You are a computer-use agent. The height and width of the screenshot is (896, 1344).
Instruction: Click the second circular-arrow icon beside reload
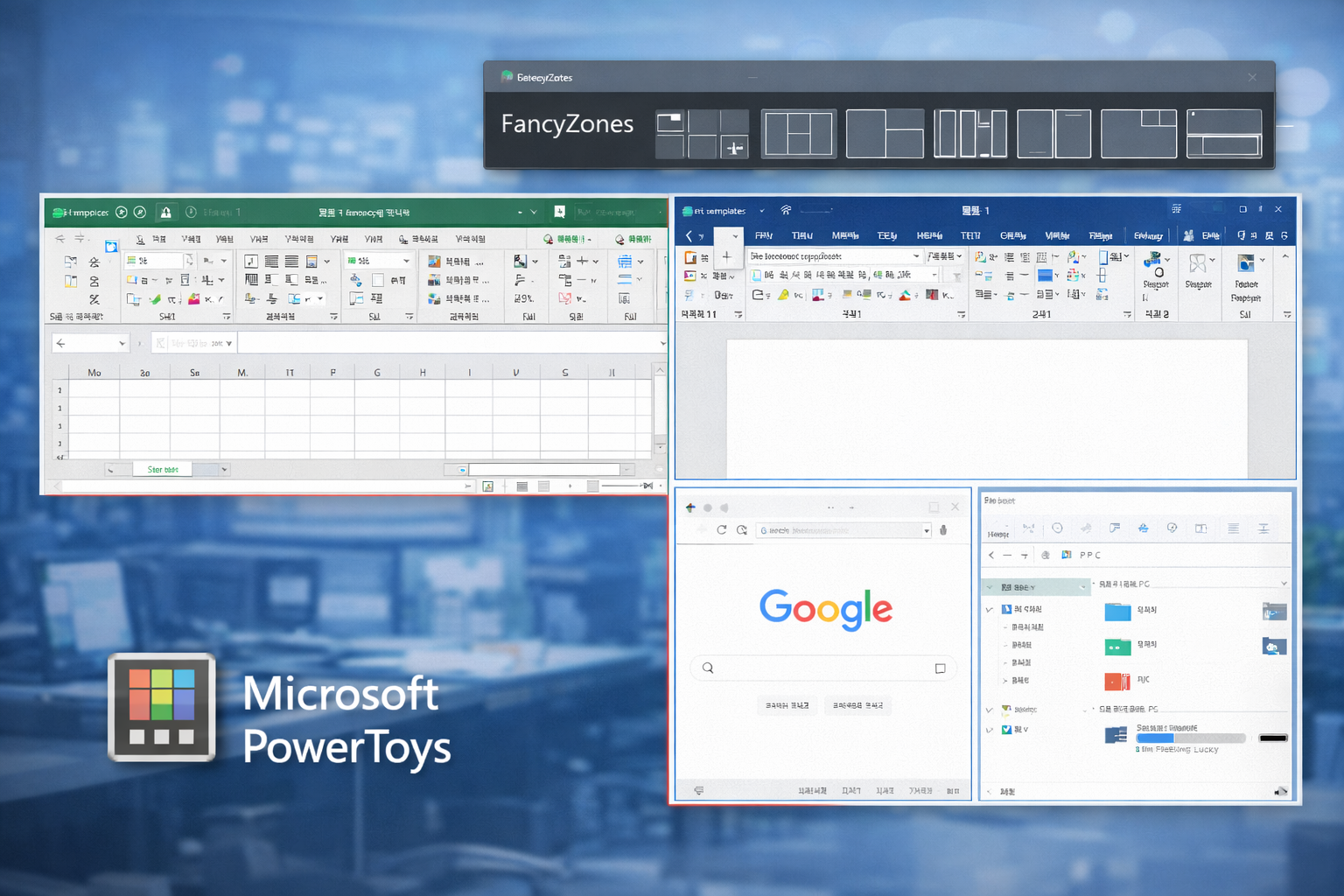(742, 529)
